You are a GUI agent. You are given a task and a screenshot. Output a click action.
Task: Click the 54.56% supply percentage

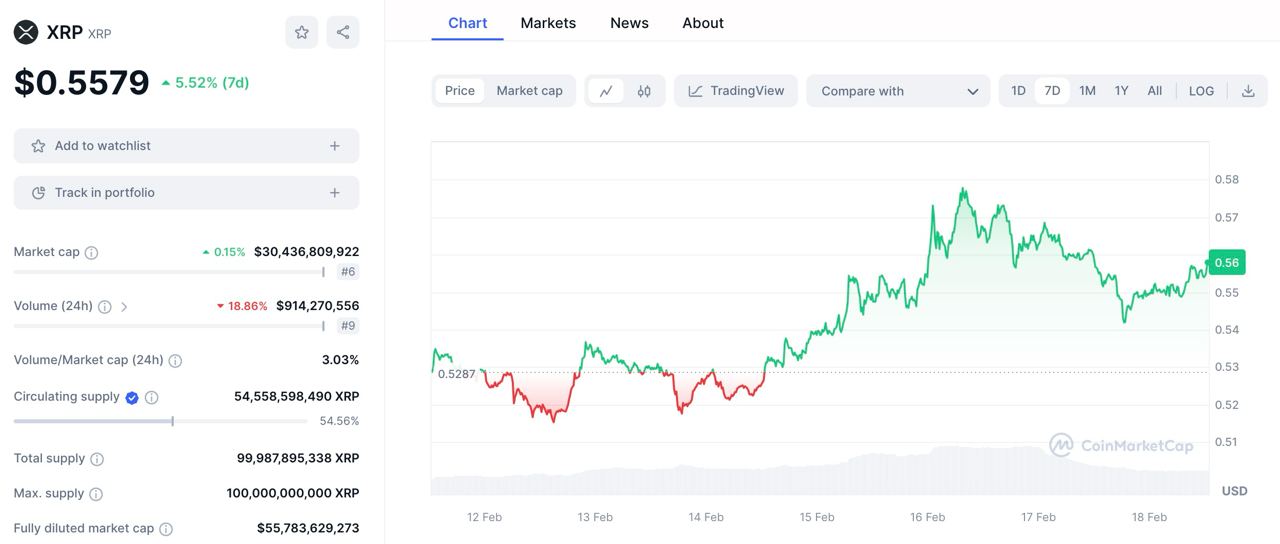[x=339, y=421]
